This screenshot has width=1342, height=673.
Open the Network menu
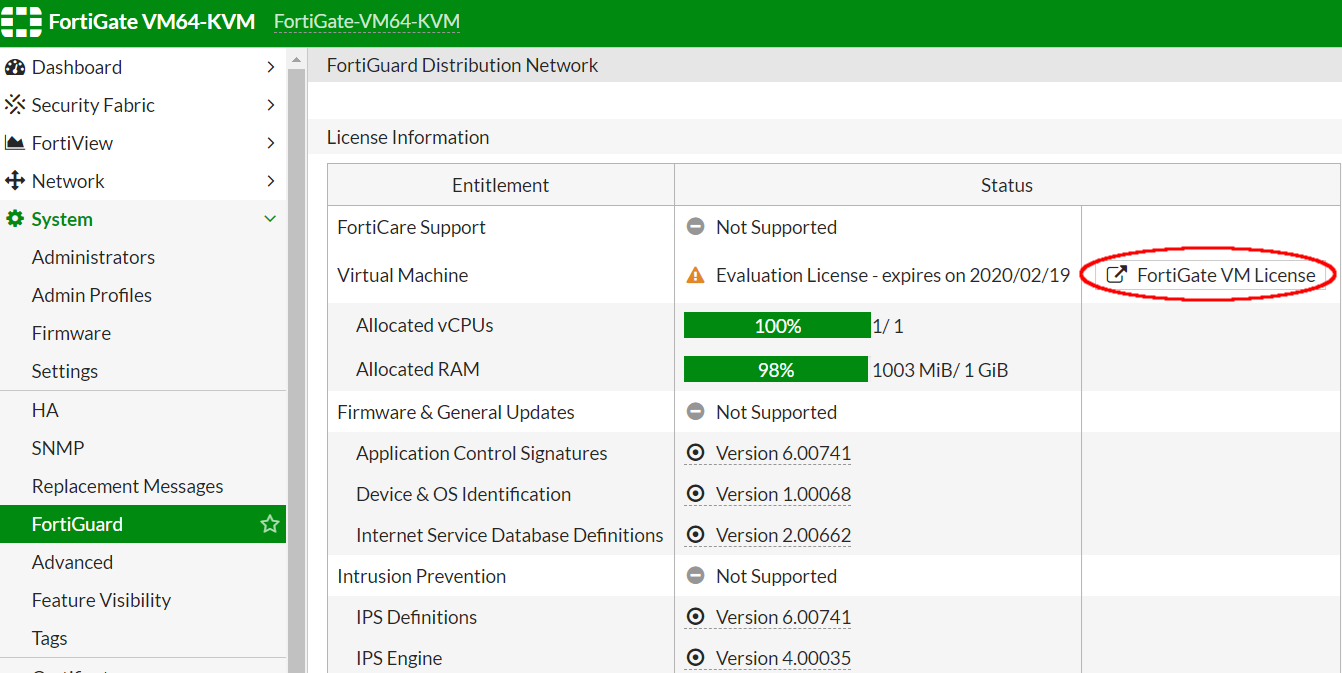pyautogui.click(x=143, y=181)
